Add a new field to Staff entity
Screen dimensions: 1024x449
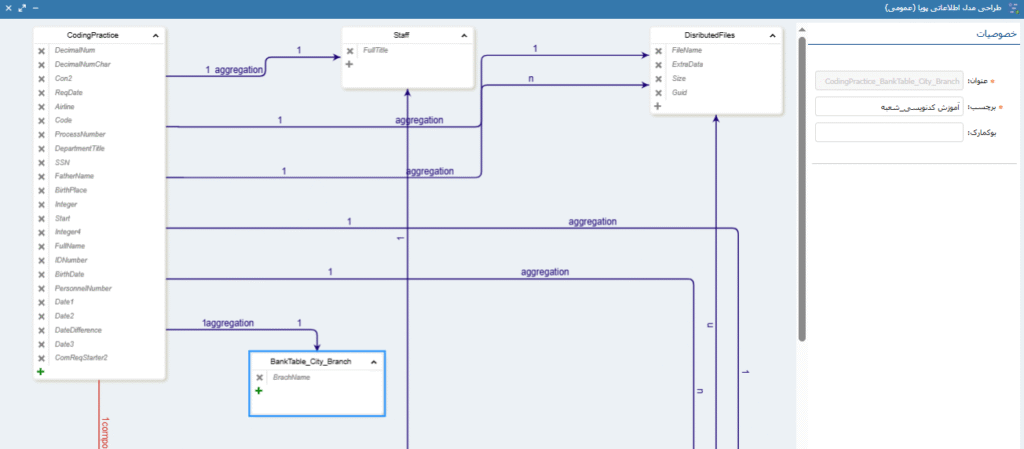pos(350,64)
